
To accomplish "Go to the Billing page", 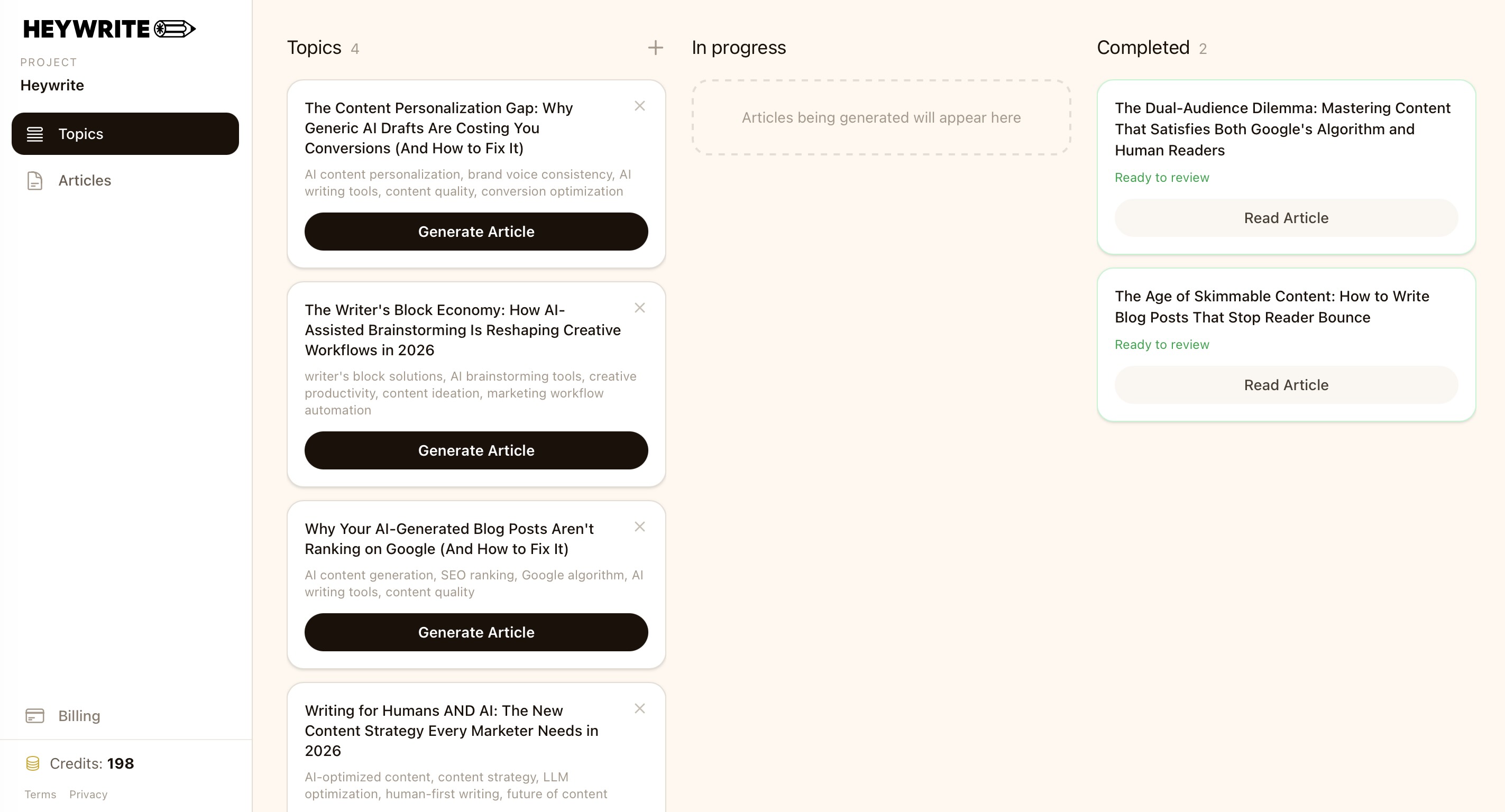I will click(x=79, y=716).
